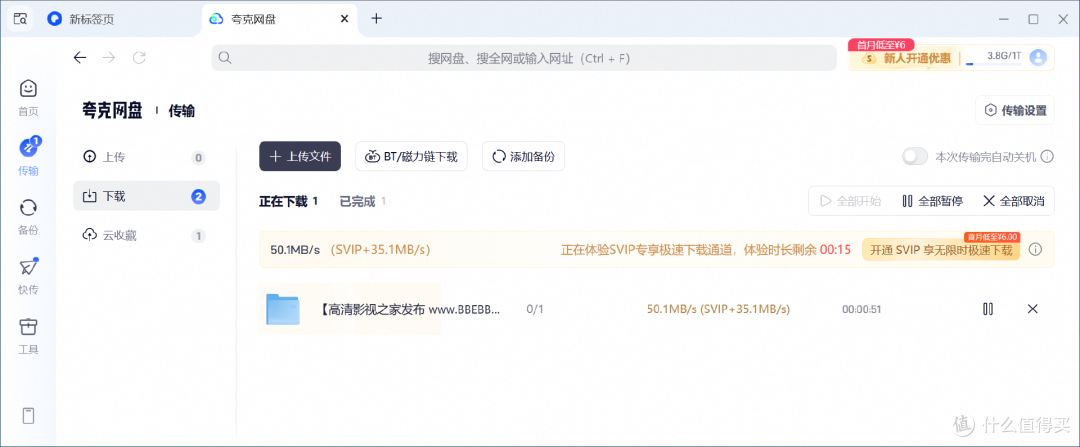Close the 夸克网盘 browser tab

pyautogui.click(x=344, y=19)
